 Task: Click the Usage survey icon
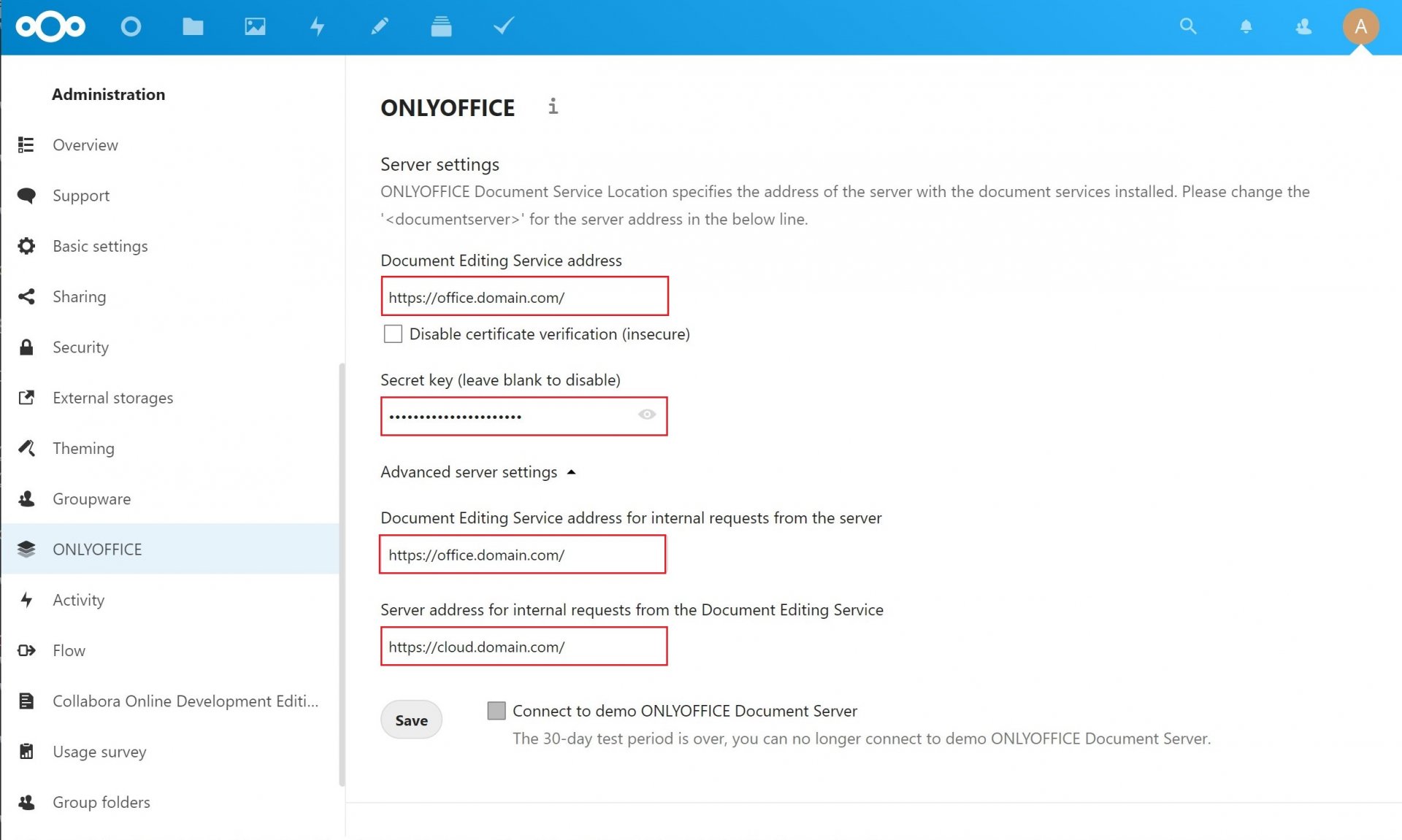tap(26, 751)
